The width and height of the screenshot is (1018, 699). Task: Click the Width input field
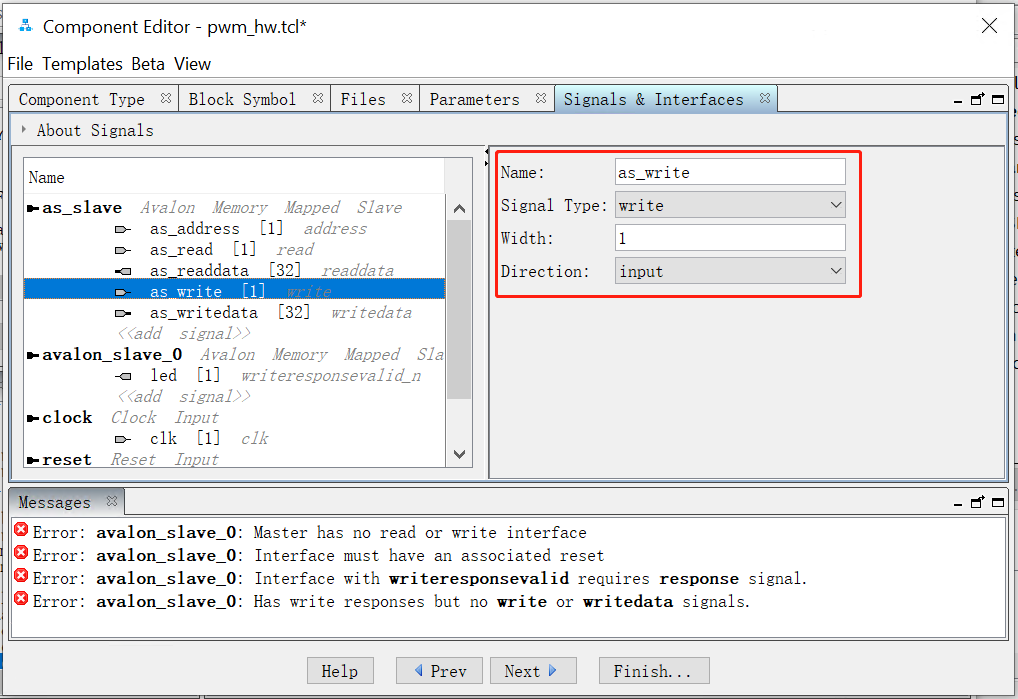[729, 238]
